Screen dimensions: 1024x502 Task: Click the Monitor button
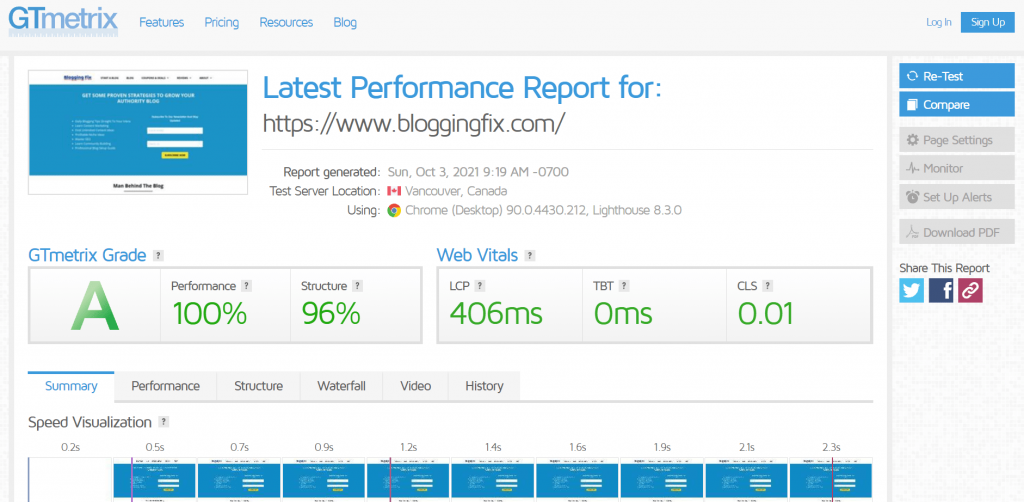[x=957, y=168]
